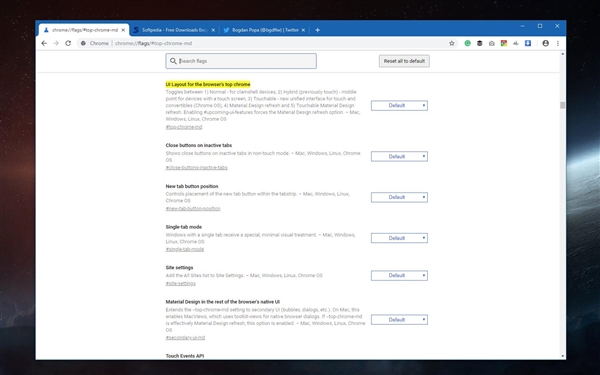
Task: Click the Reset all to default button
Action: pyautogui.click(x=404, y=61)
